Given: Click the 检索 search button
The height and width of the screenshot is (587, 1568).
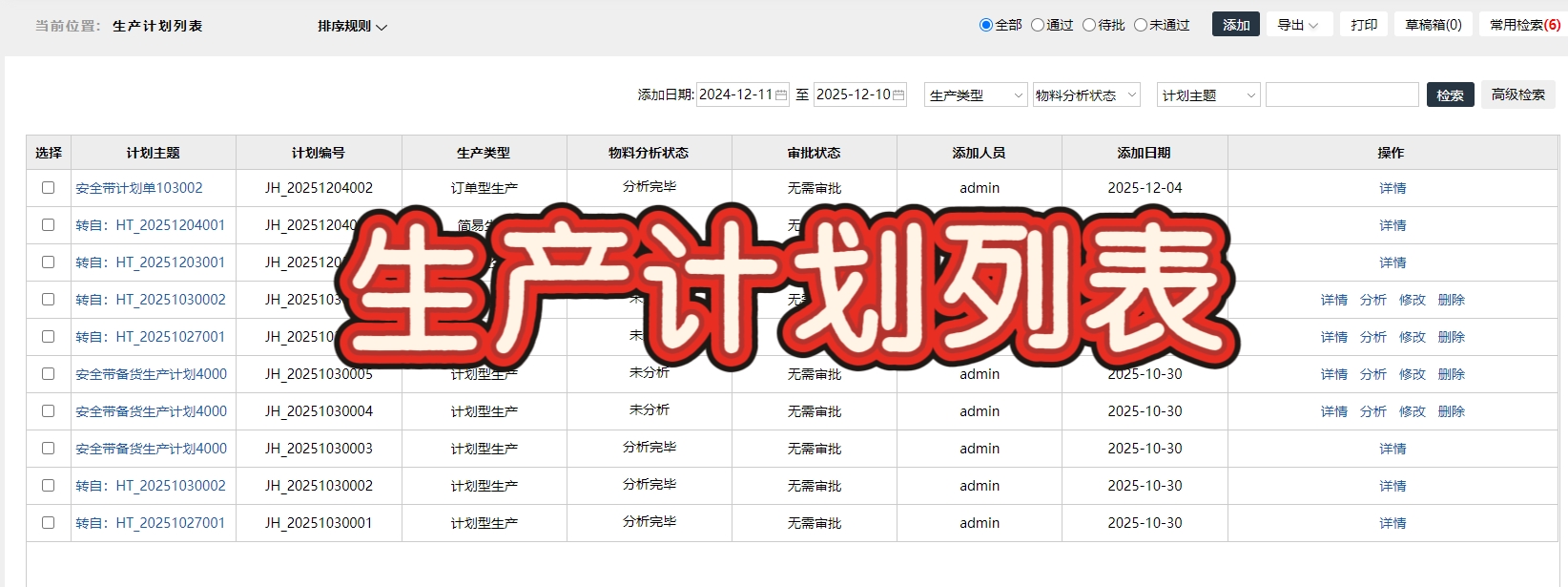Looking at the screenshot, I should tap(1451, 95).
